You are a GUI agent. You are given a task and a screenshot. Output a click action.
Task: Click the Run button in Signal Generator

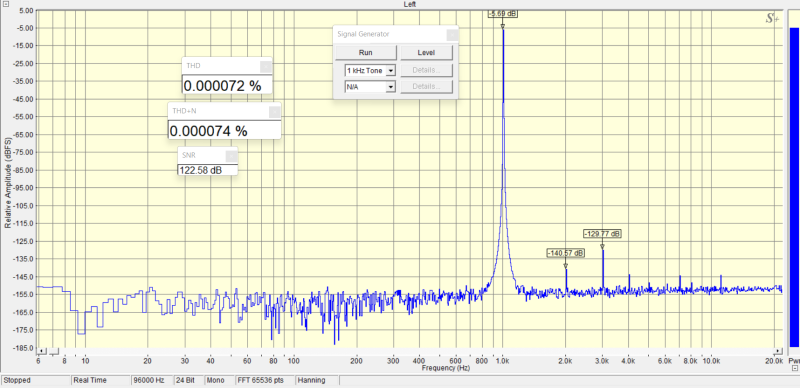365,53
